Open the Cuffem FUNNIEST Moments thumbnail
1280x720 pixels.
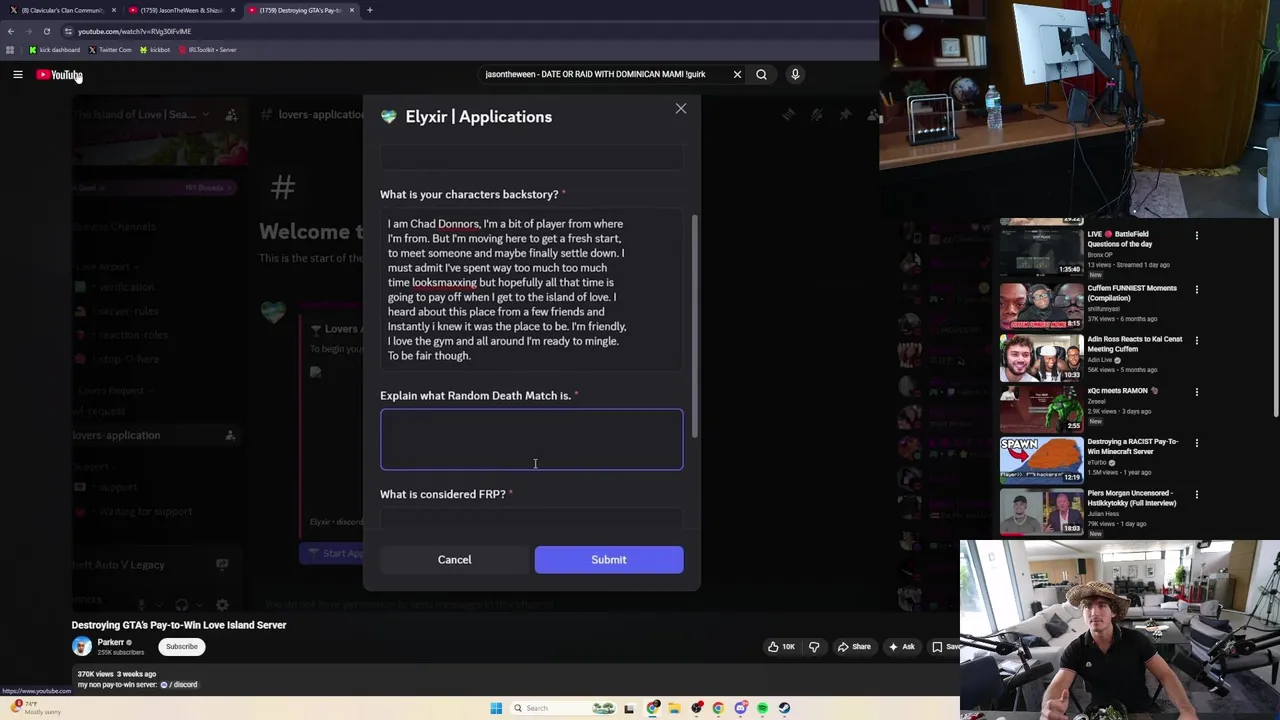[x=1041, y=306]
